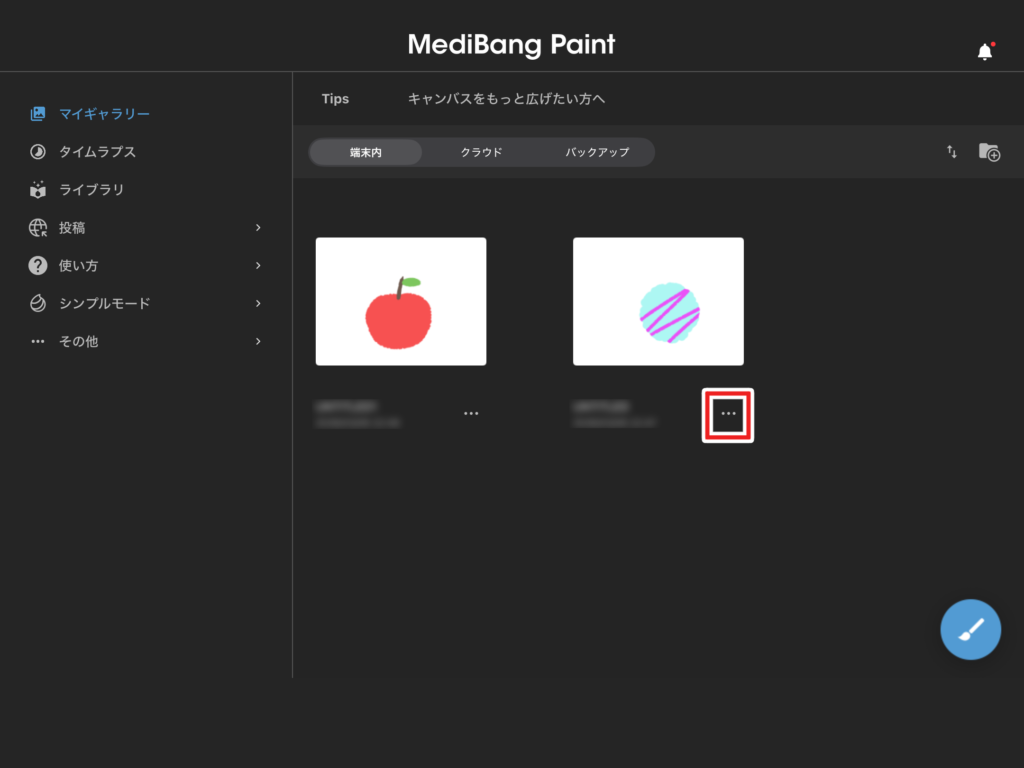Click the add new folder icon
This screenshot has height=768, width=1024.
coord(989,152)
